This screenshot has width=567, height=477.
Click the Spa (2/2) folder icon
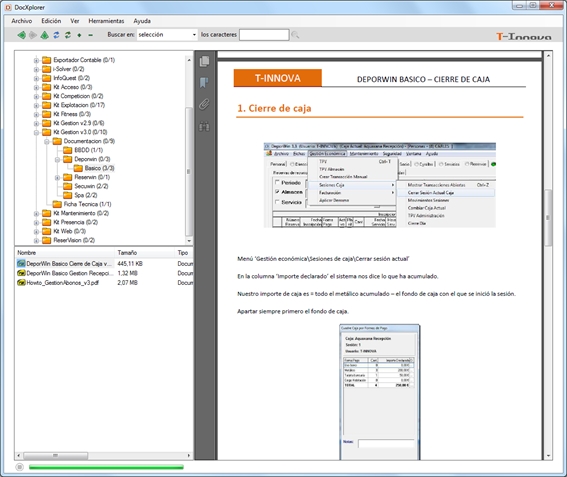click(68, 195)
